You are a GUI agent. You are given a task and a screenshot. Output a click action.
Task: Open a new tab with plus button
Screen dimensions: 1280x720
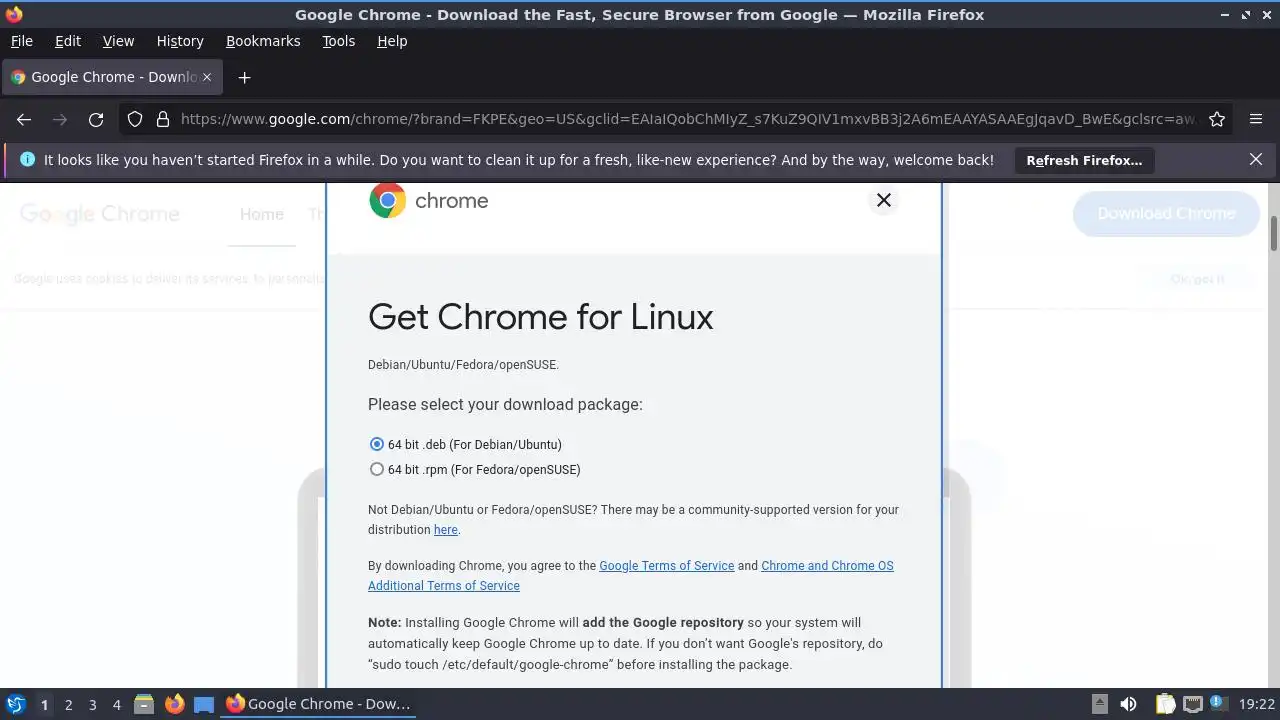click(x=244, y=77)
